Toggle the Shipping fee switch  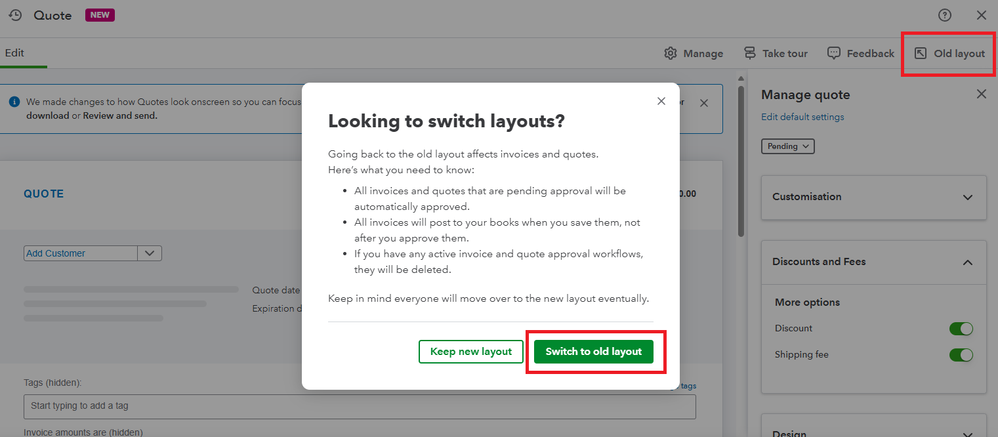coord(960,354)
